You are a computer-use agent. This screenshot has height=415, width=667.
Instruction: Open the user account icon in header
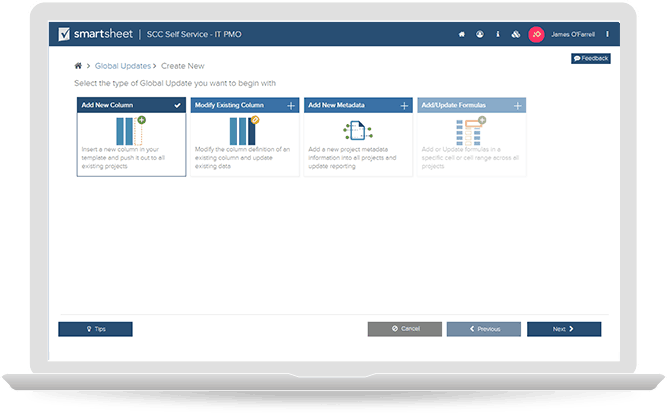(480, 34)
